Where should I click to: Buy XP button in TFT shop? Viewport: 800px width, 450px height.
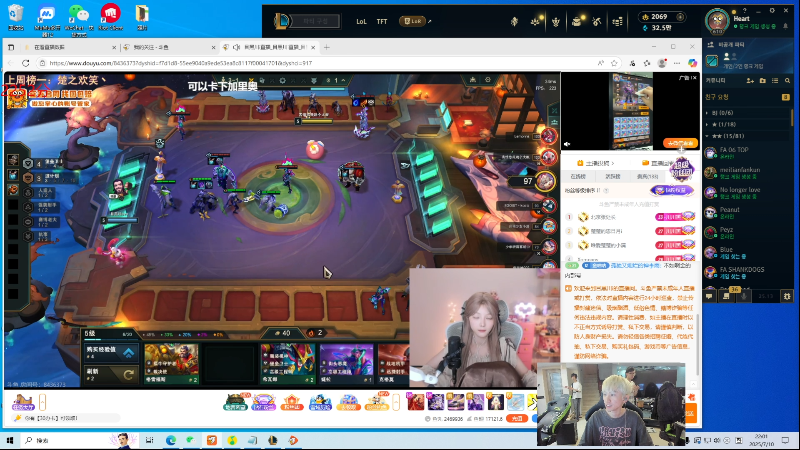click(110, 352)
